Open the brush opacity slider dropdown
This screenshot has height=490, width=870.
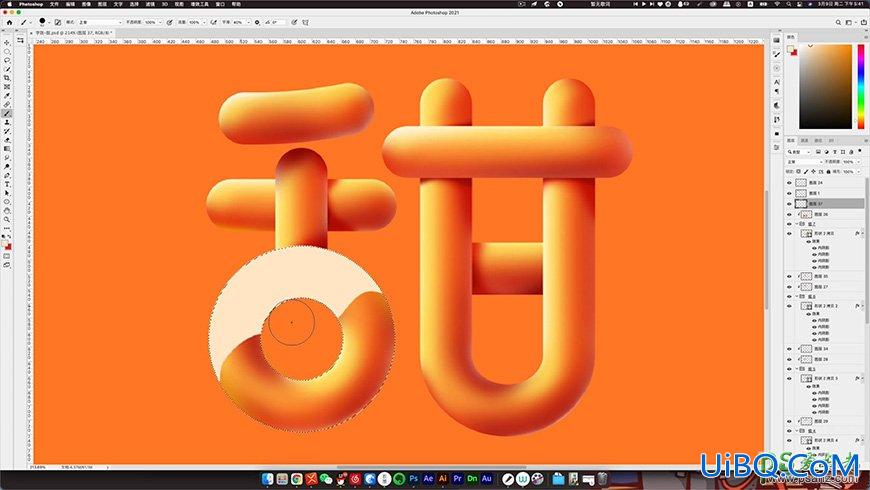160,22
